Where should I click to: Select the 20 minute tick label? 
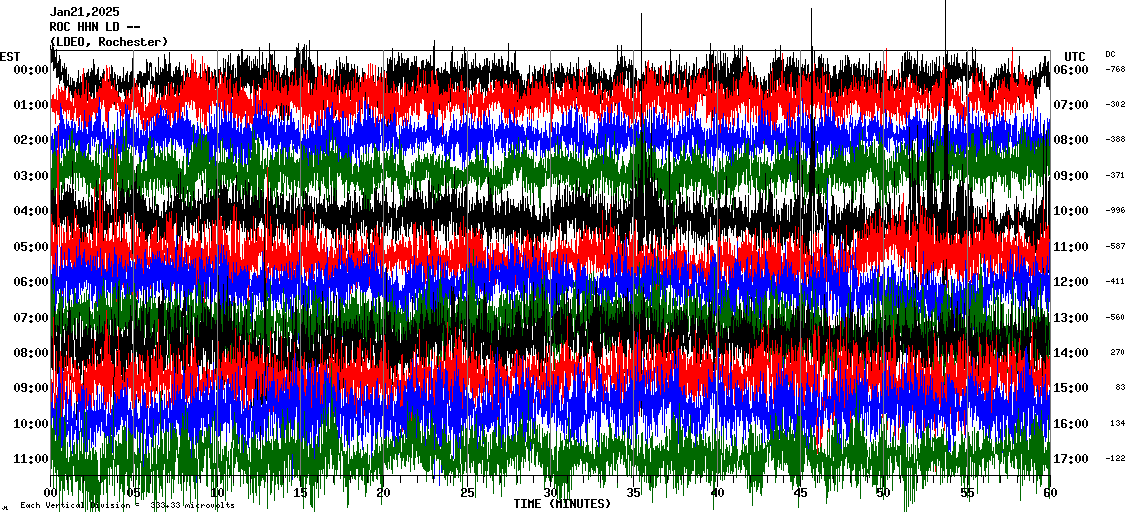pos(384,494)
